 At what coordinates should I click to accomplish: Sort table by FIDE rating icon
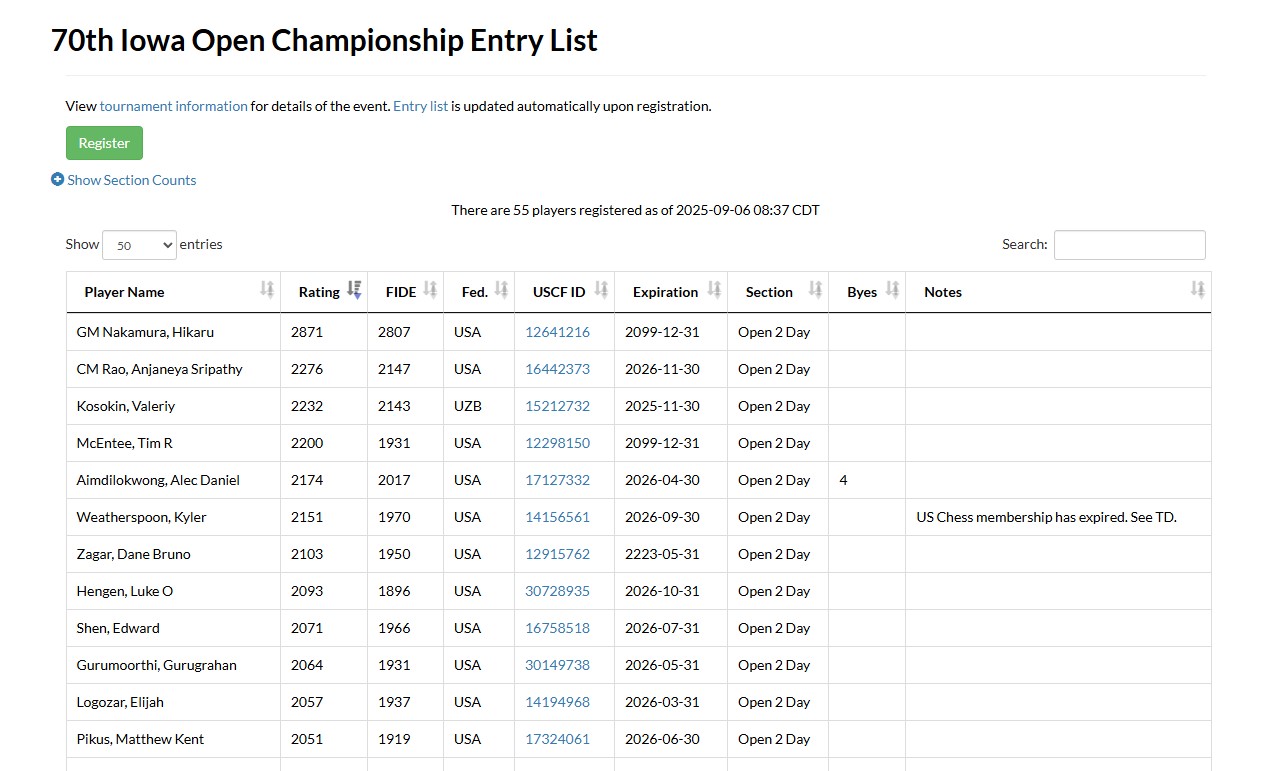430,290
